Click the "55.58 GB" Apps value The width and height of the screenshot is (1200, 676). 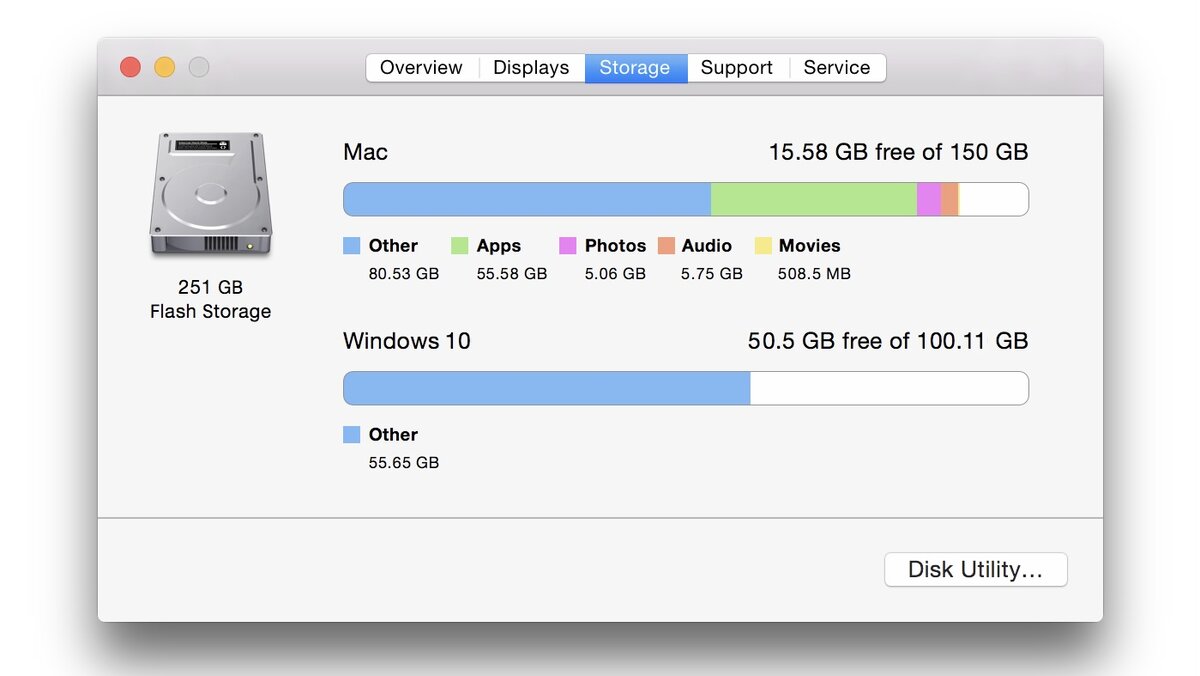(x=512, y=274)
